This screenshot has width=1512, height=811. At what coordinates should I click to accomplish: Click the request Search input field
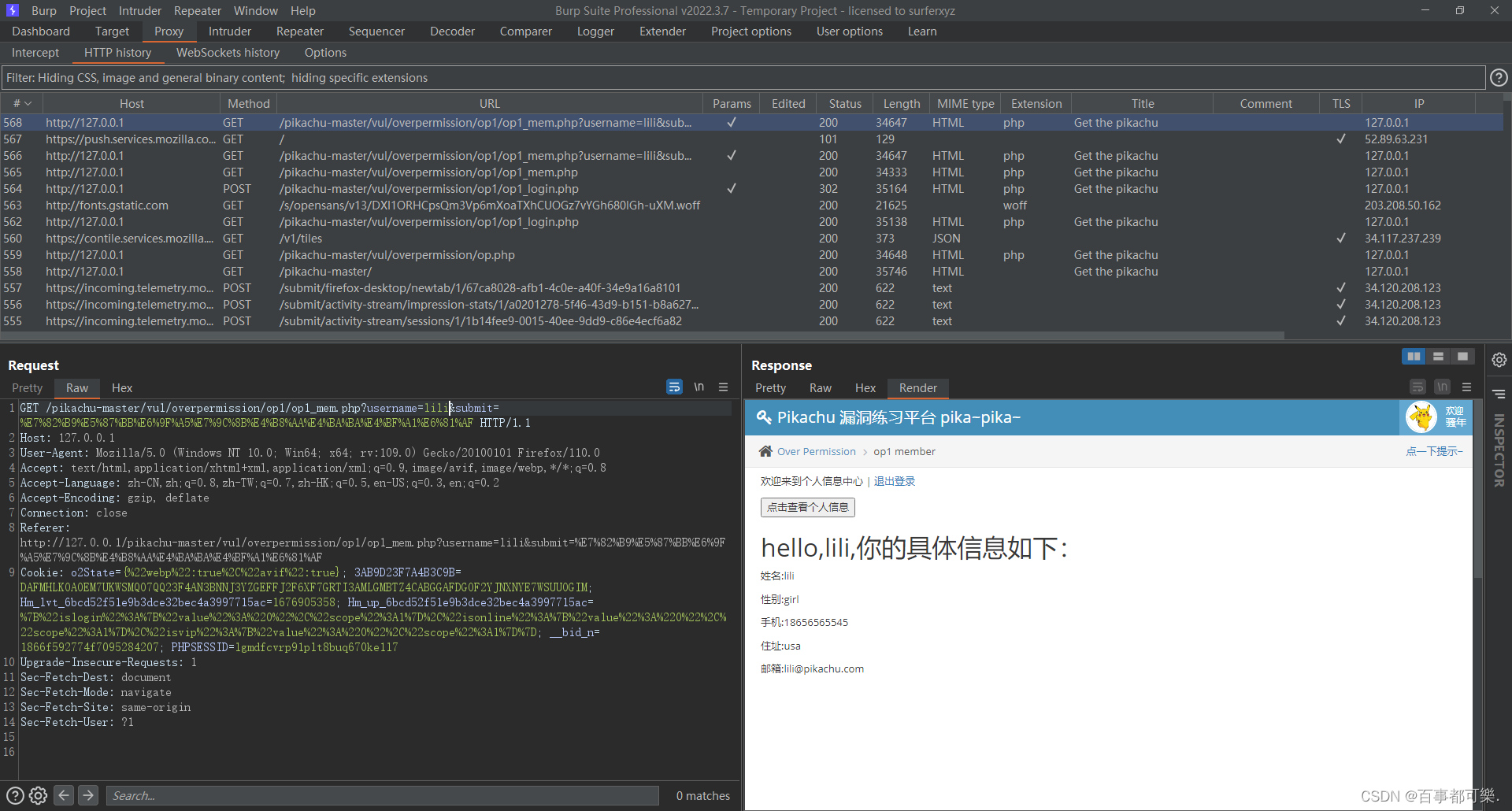pos(383,795)
